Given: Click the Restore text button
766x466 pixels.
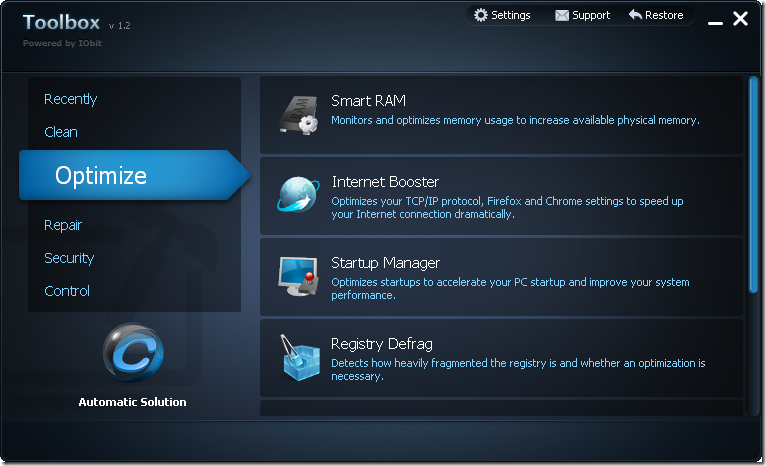Looking at the screenshot, I should (664, 15).
